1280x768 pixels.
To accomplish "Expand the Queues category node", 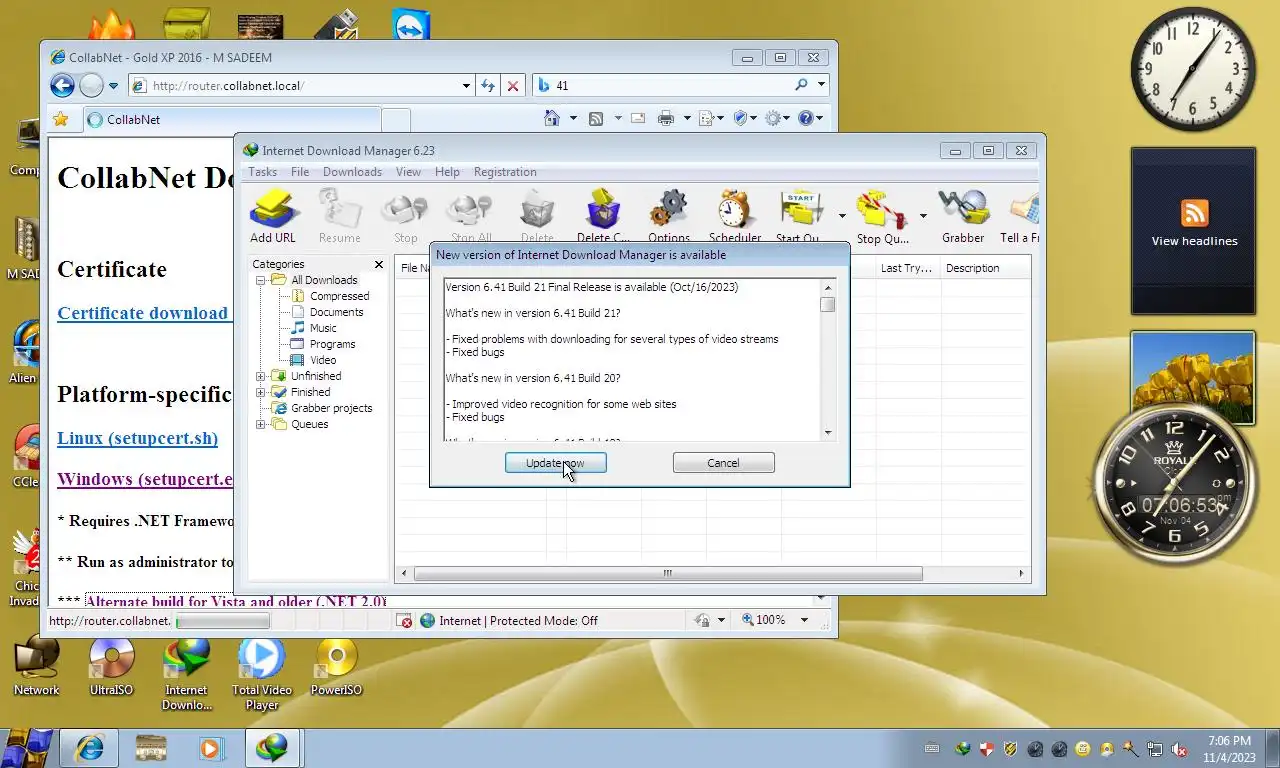I will [260, 424].
